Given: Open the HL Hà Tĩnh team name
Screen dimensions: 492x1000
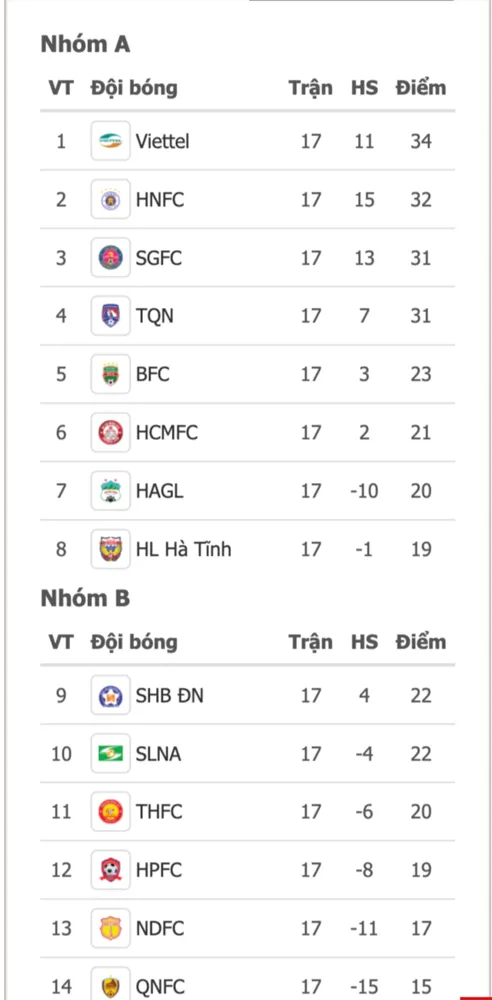Looking at the screenshot, I should [x=183, y=549].
